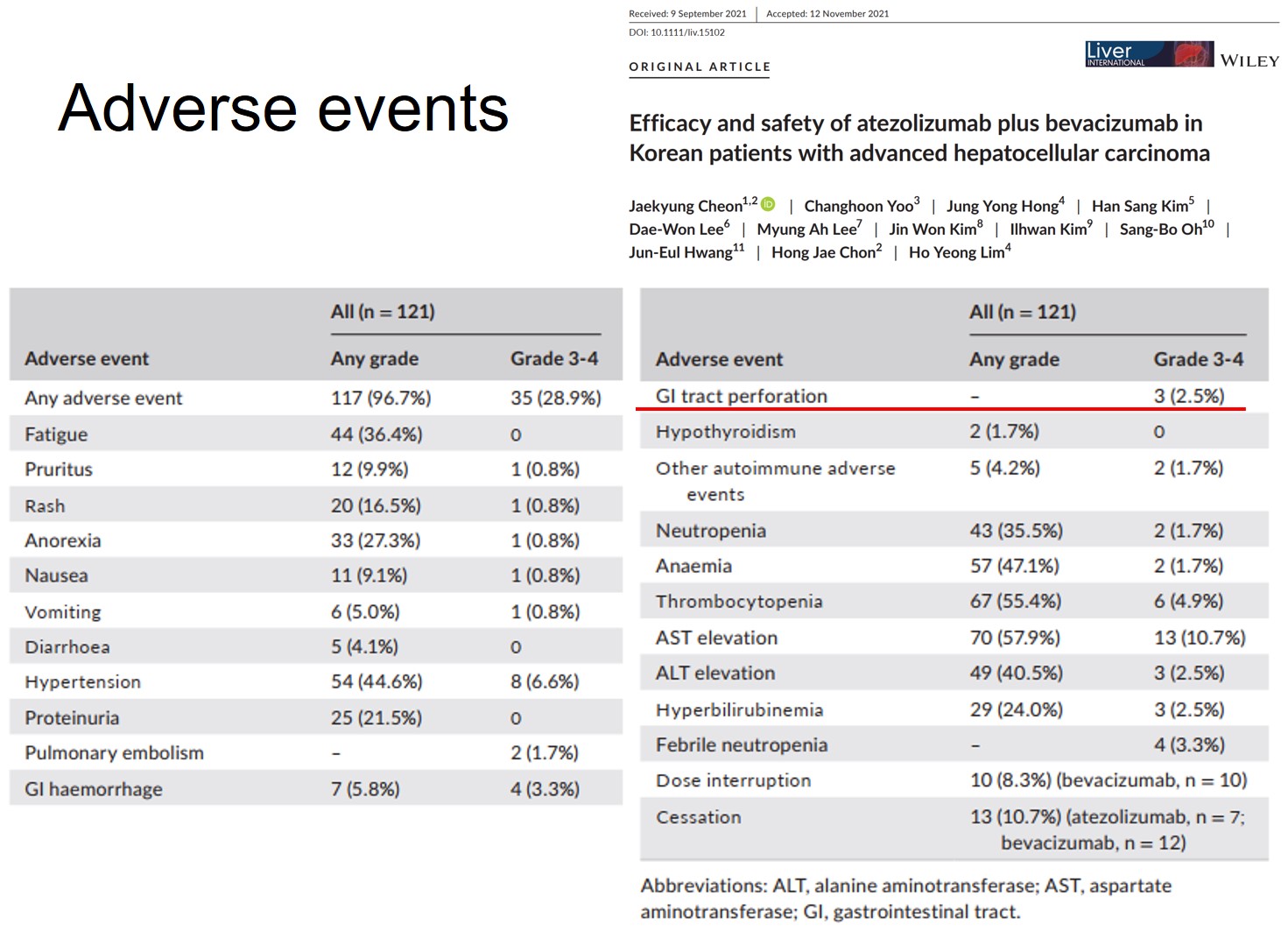This screenshot has width=1288, height=932.
Task: Click the "Dose interruption" row label
Action: tap(733, 780)
